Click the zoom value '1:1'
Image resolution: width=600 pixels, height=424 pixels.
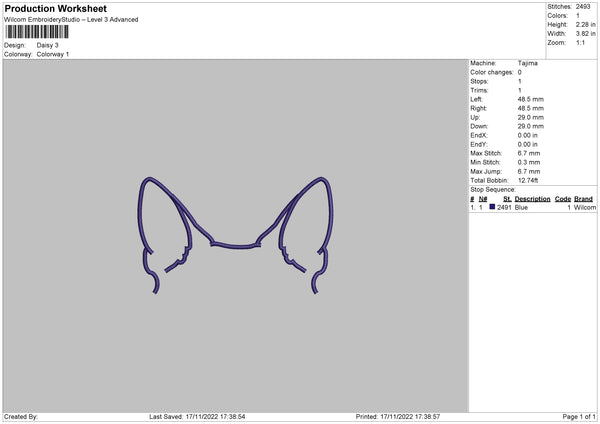[x=580, y=42]
